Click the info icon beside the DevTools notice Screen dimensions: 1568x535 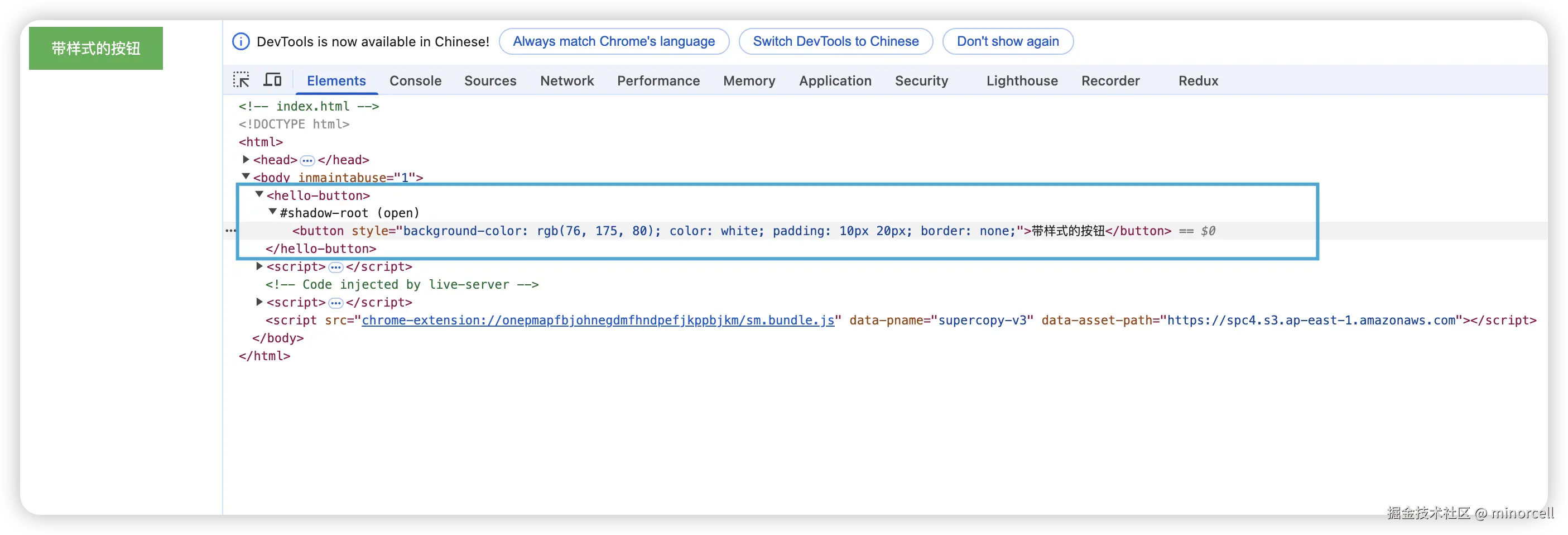point(241,41)
